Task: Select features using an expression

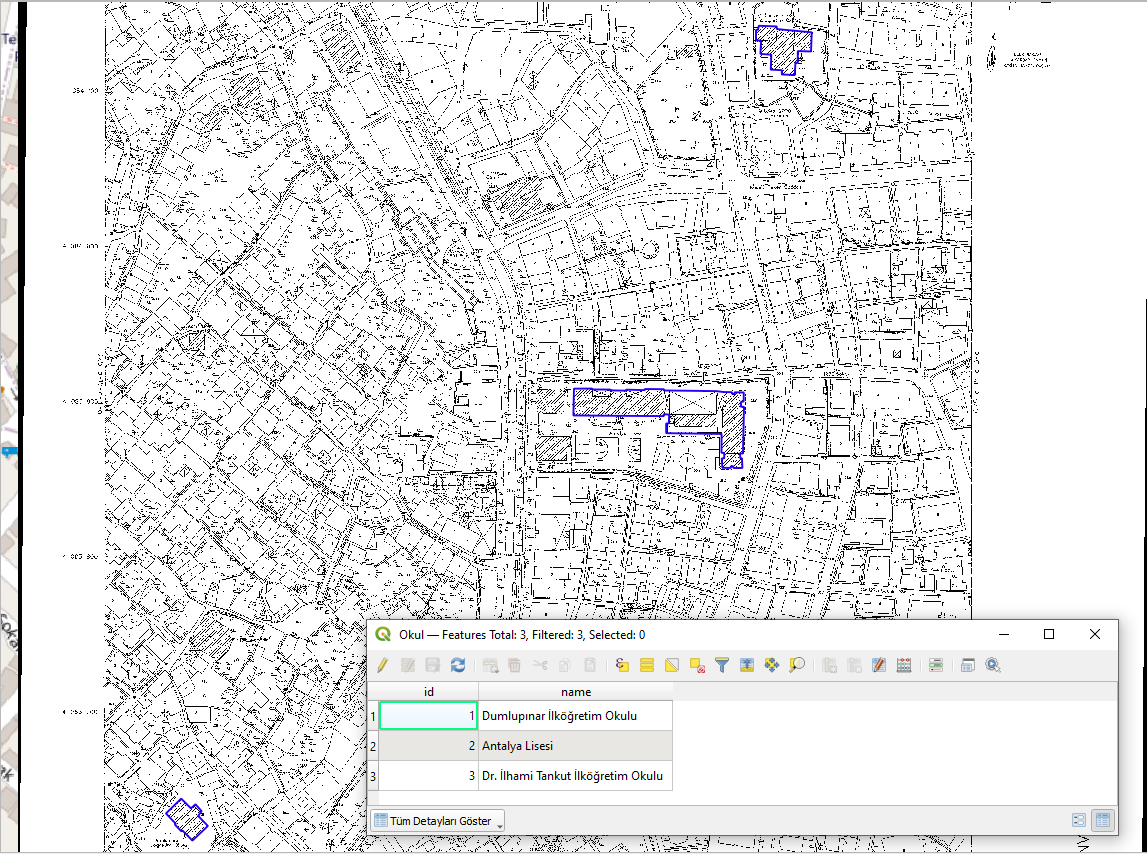Action: pyautogui.click(x=623, y=665)
